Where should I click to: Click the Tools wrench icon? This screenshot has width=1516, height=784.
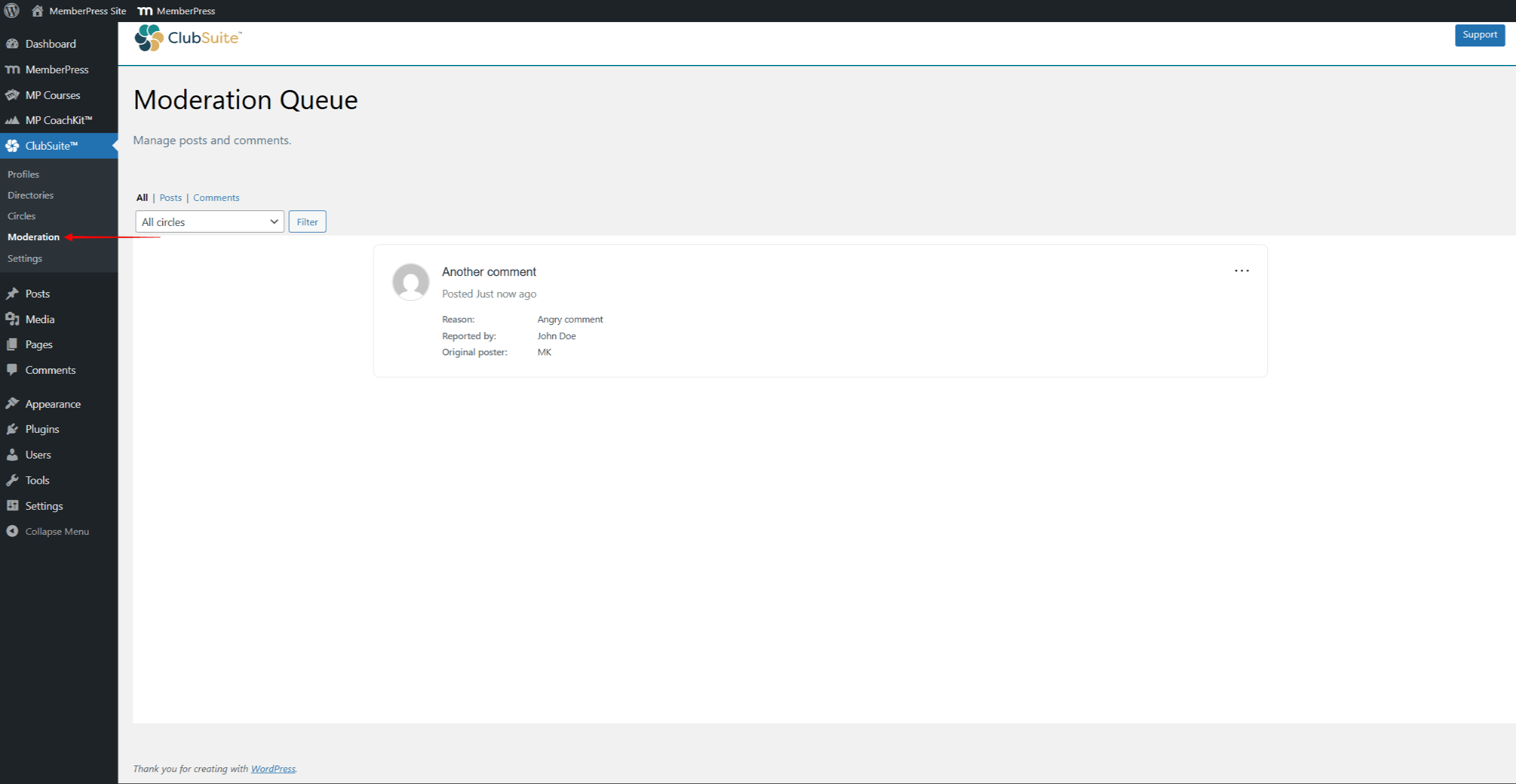tap(13, 480)
